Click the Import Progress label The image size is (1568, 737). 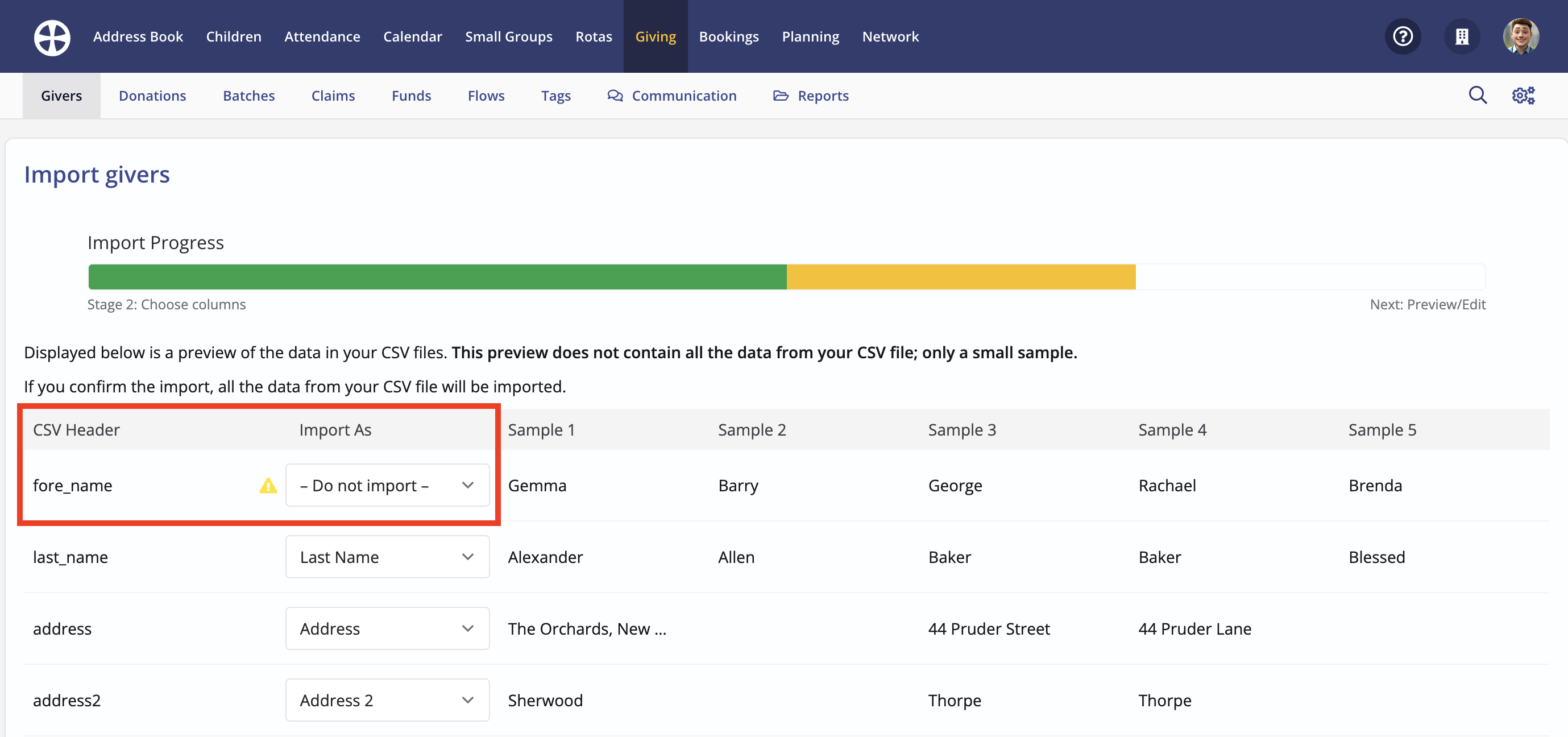pos(155,242)
